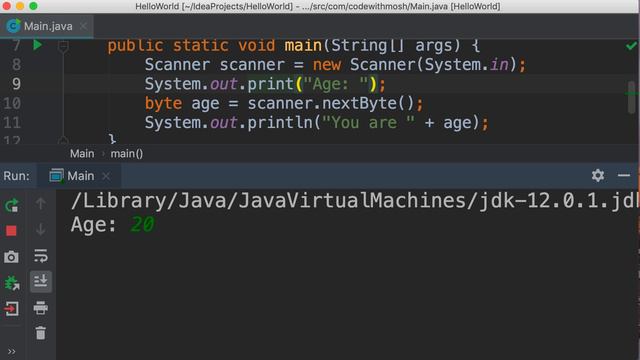Attach debugger to process icon
Image resolution: width=640 pixels, height=360 pixels.
tap(11, 283)
